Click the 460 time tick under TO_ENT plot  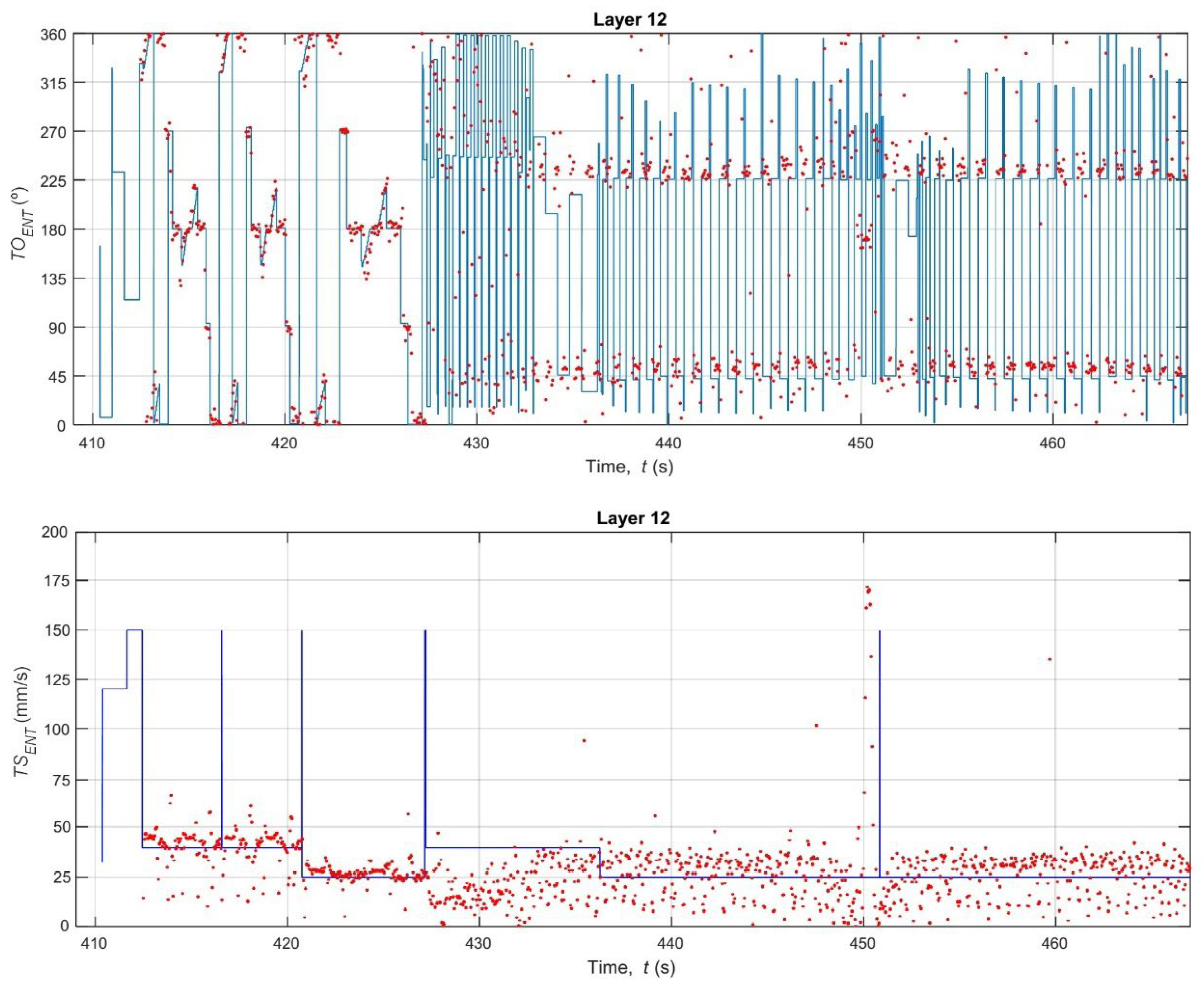[x=1052, y=442]
